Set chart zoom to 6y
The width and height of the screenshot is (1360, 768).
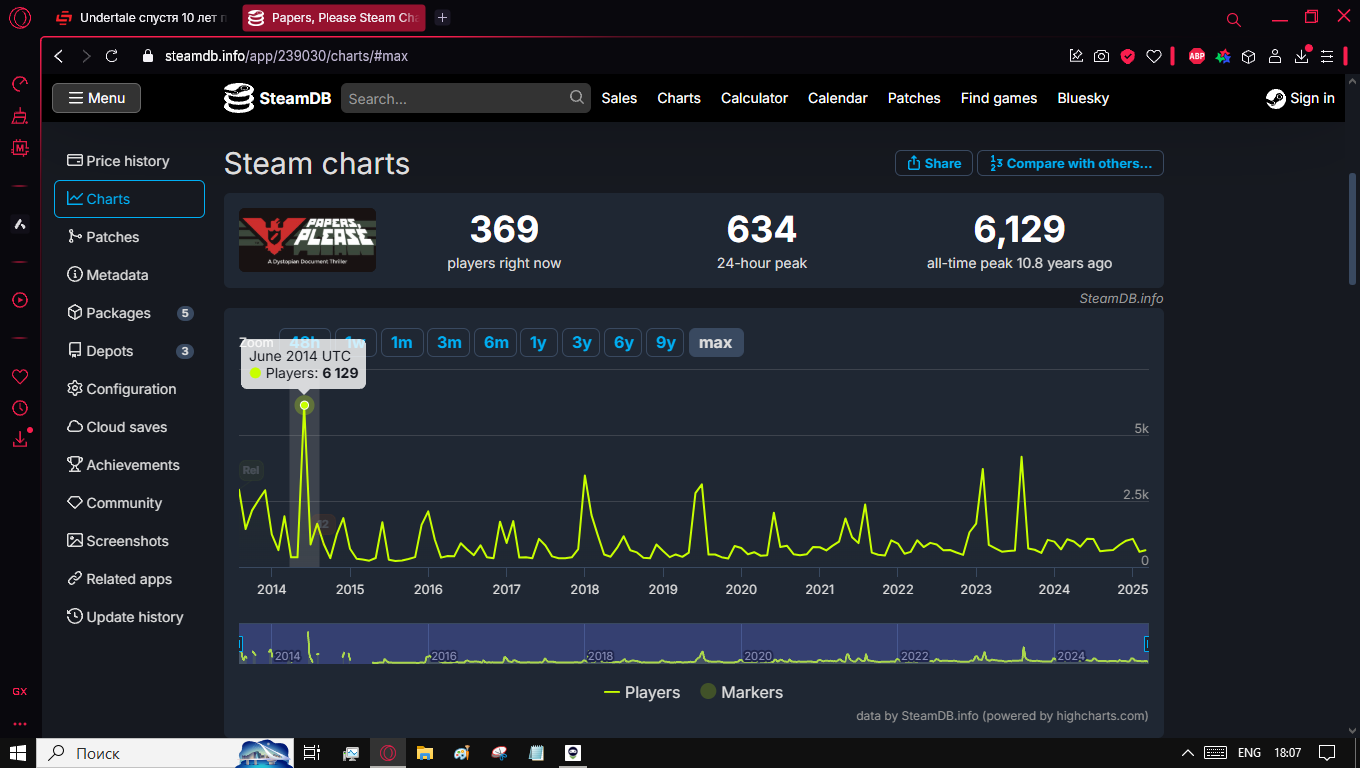pos(624,343)
